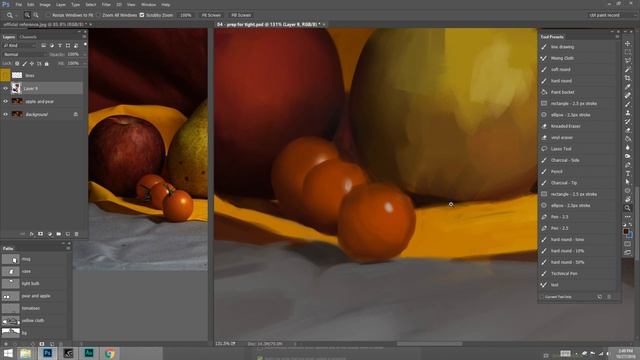The height and width of the screenshot is (360, 640).
Task: Select the Hand tool
Action: tap(628, 199)
